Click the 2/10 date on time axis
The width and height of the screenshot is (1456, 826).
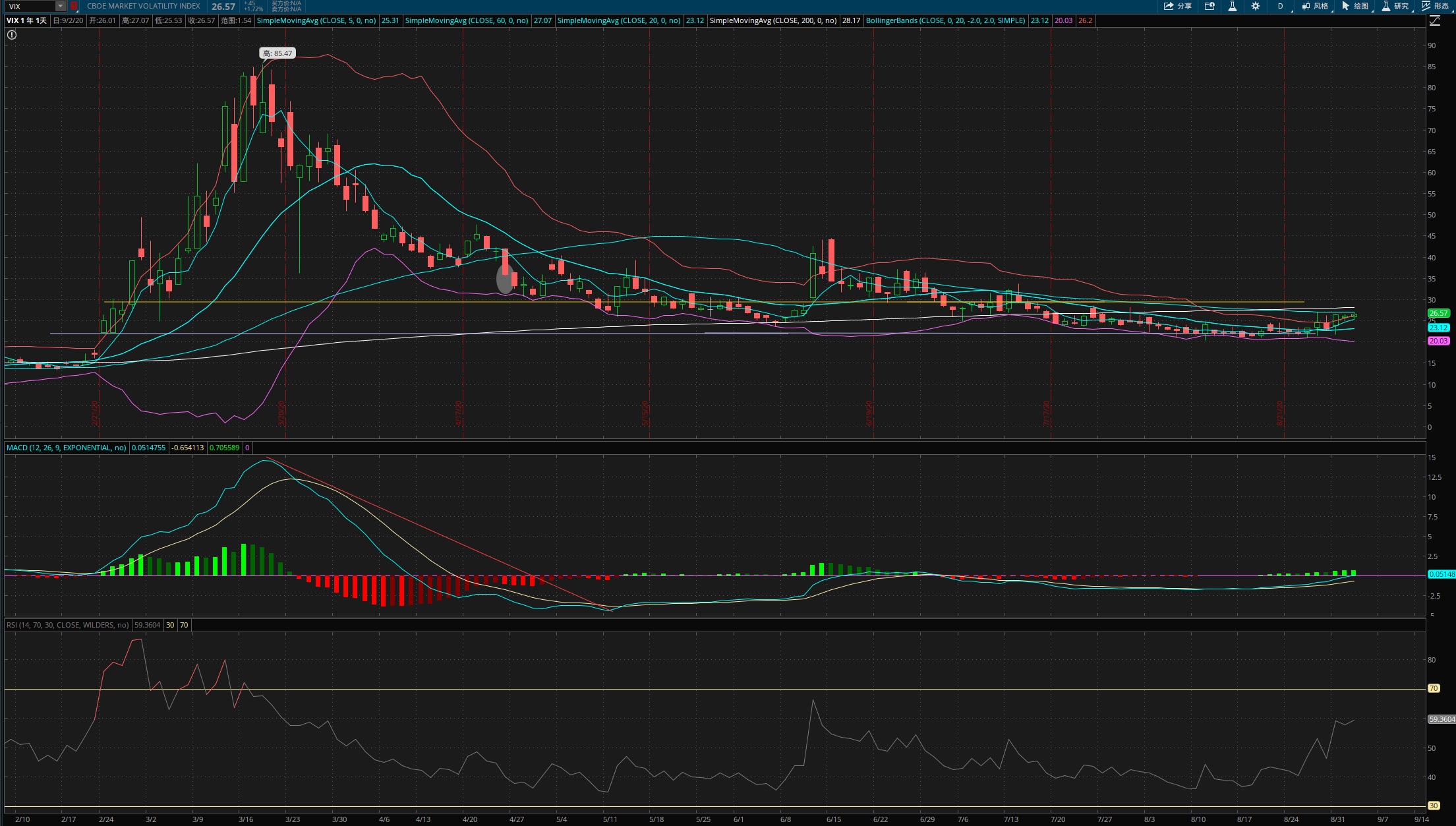coord(22,819)
